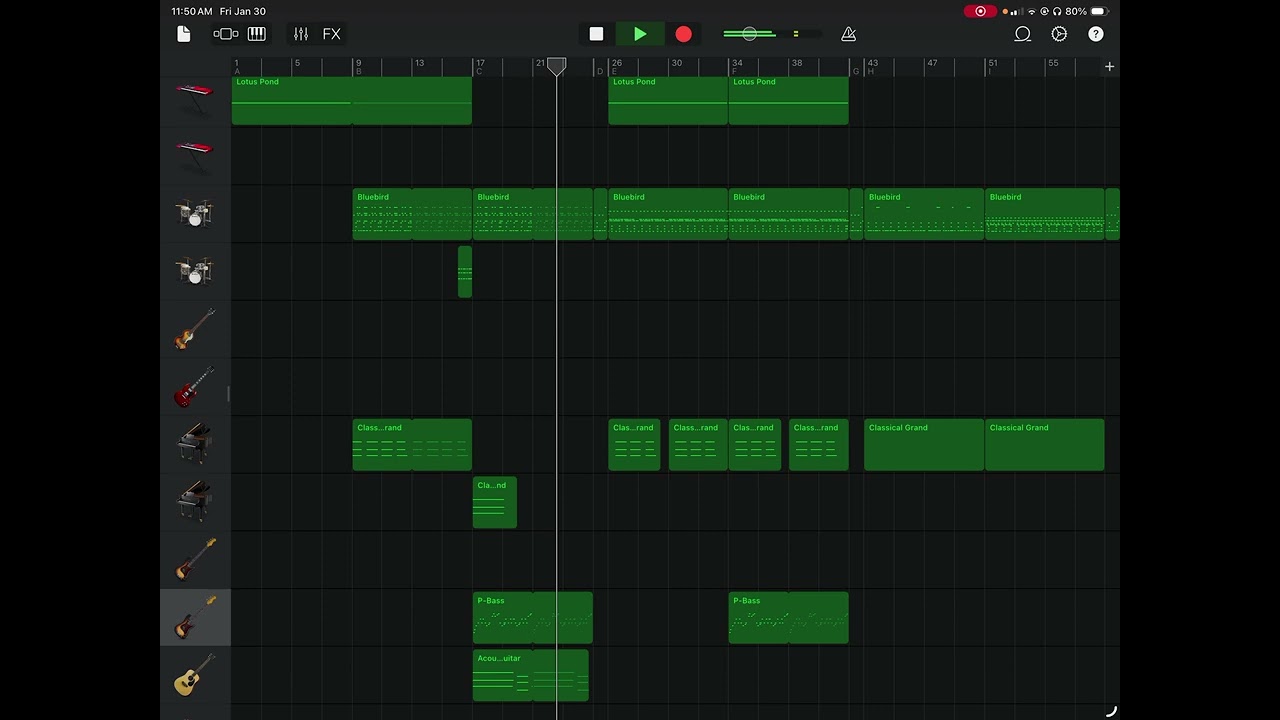
Task: Select the Classical Grand region at bar 43
Action: (924, 445)
